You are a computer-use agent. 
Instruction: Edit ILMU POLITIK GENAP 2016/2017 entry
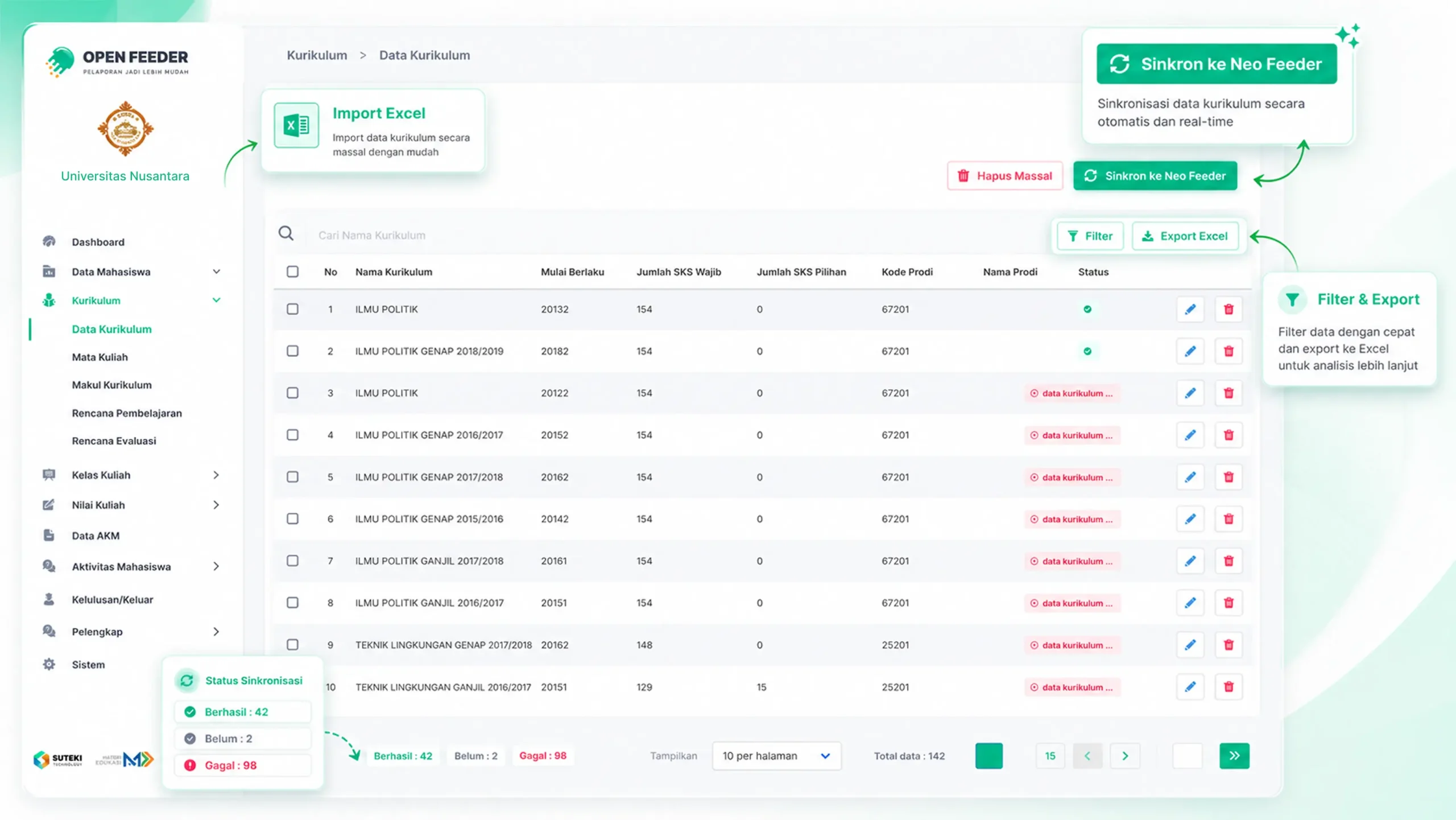(x=1190, y=435)
